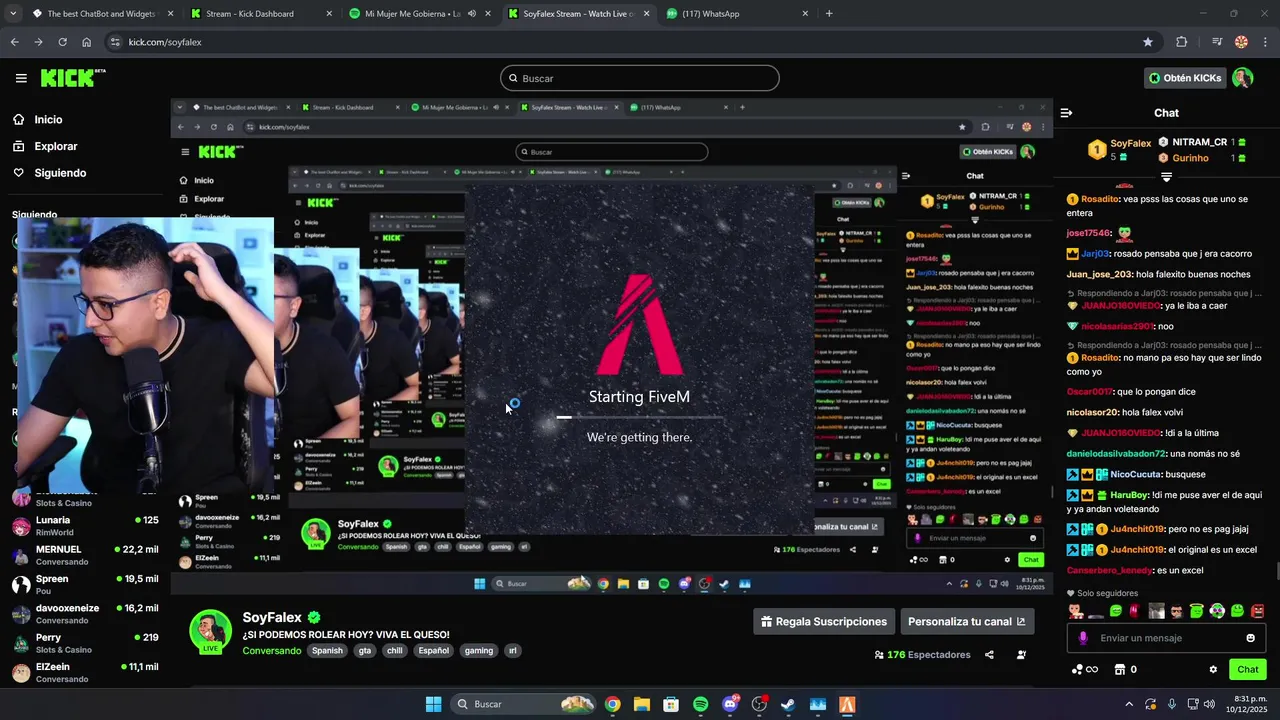Show hidden system tray icons
This screenshot has width=1280, height=720.
coord(1129,704)
